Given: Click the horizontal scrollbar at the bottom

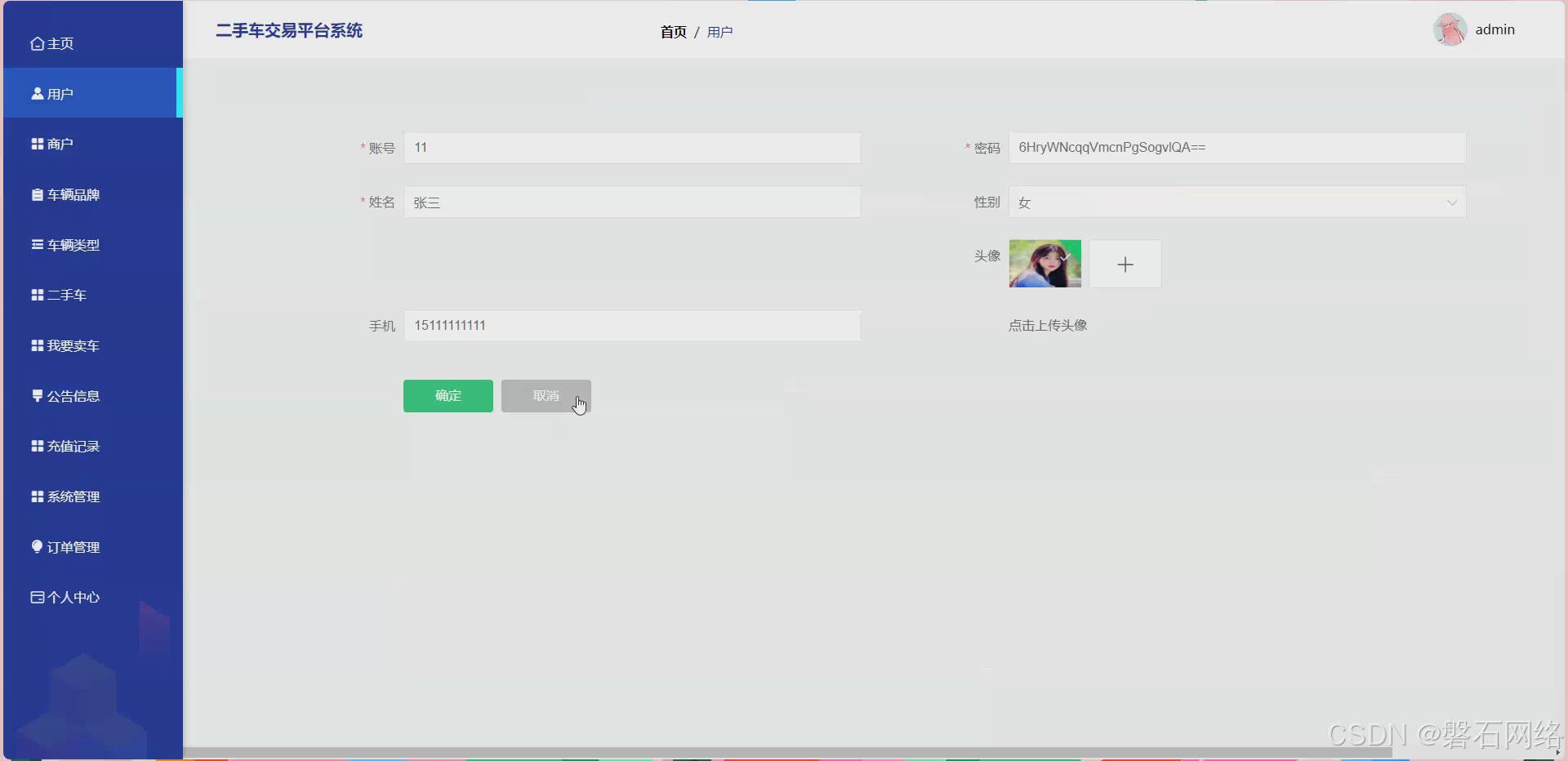Looking at the screenshot, I should point(788,753).
